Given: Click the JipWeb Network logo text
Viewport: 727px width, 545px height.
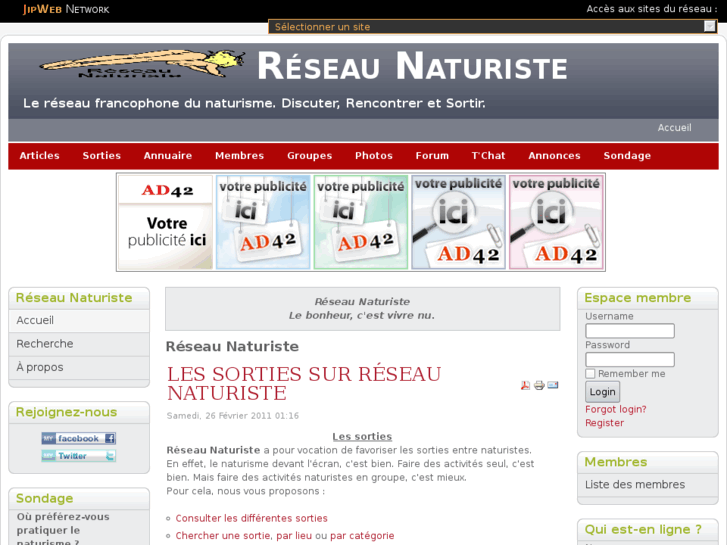Looking at the screenshot, I should click(66, 9).
